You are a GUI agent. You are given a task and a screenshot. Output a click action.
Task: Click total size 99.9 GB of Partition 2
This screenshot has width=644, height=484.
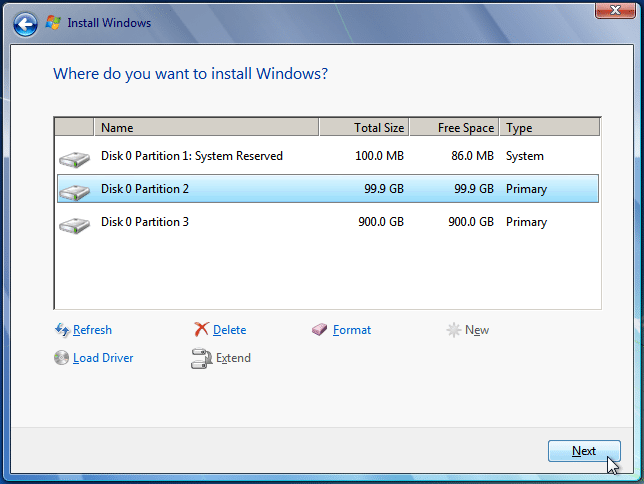384,189
